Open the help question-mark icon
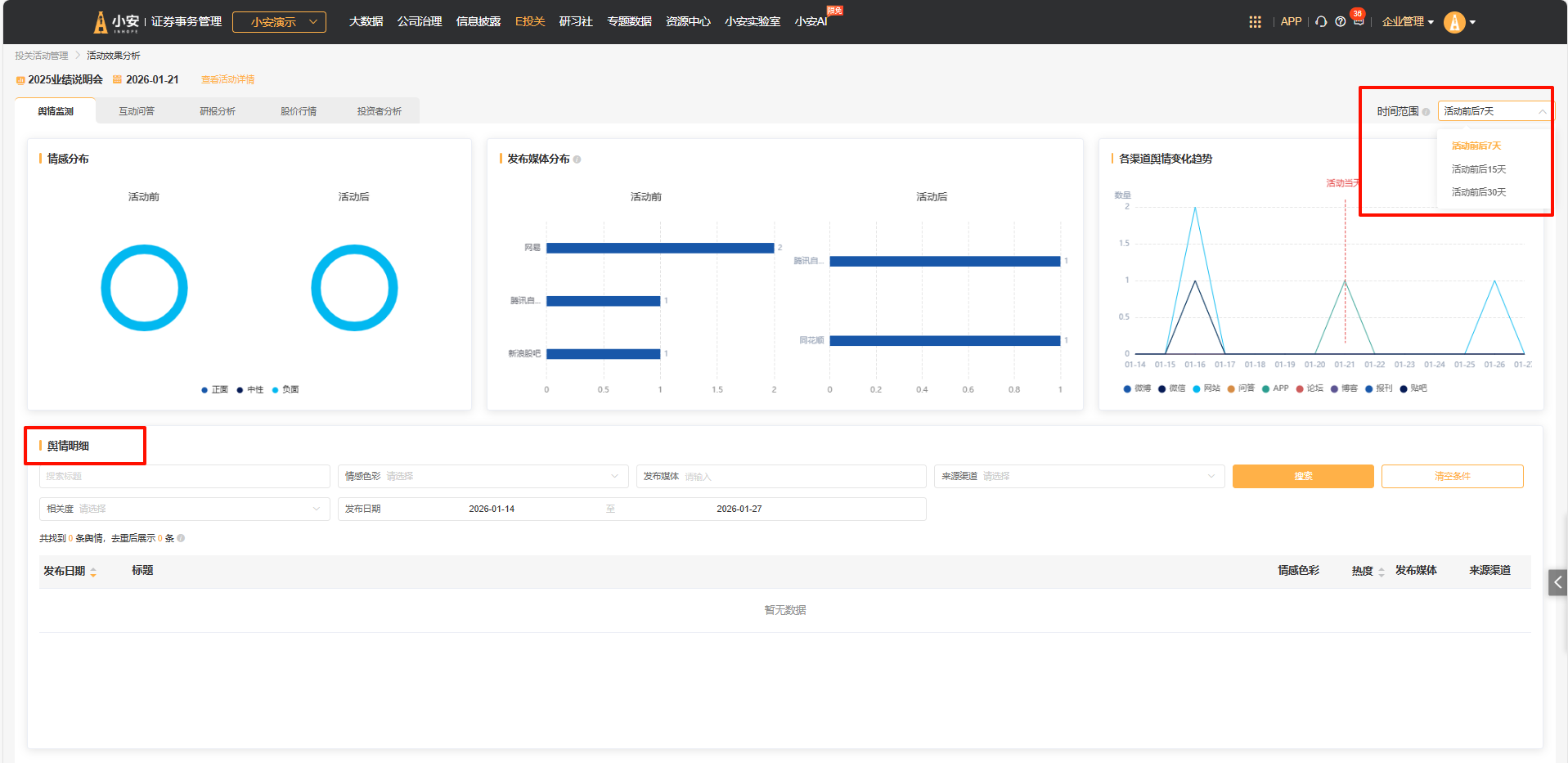This screenshot has width=1568, height=763. pos(1340,22)
